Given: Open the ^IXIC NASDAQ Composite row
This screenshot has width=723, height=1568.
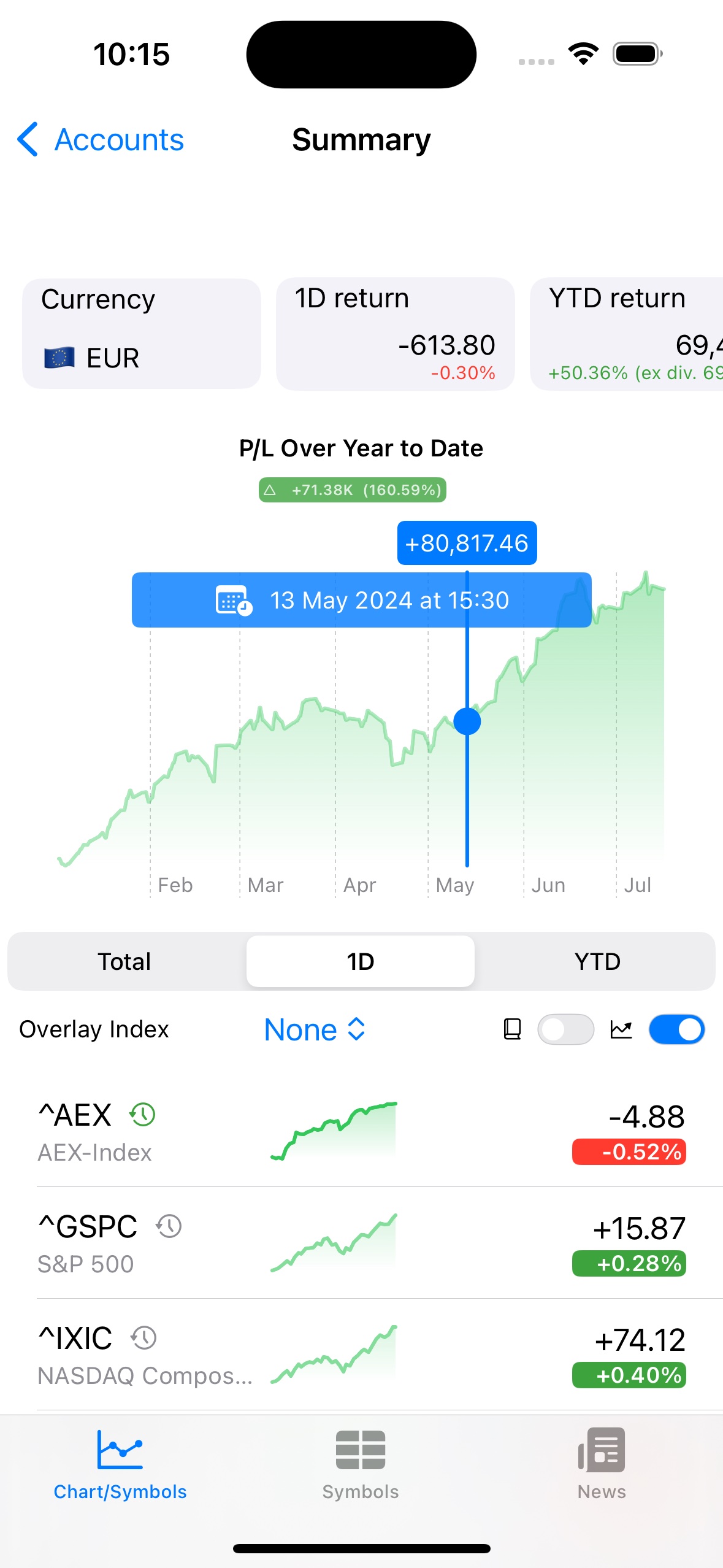Looking at the screenshot, I should click(362, 1355).
